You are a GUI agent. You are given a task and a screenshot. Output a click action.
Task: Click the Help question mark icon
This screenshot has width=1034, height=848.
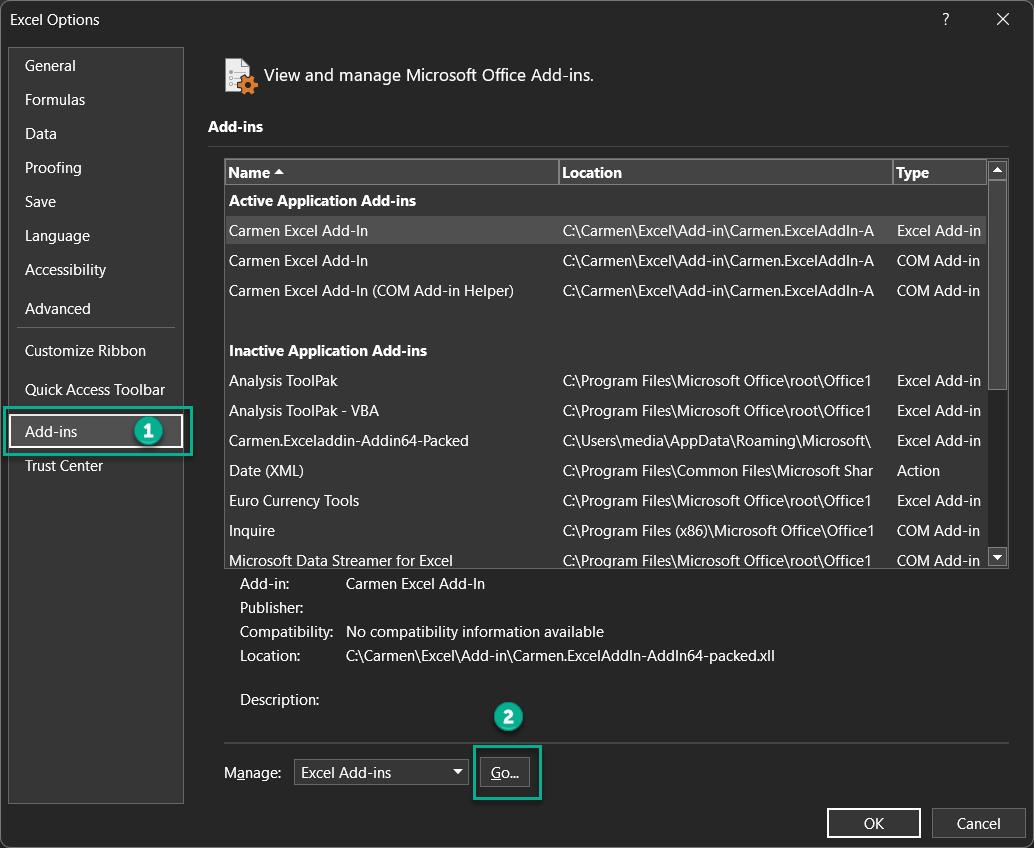point(945,19)
